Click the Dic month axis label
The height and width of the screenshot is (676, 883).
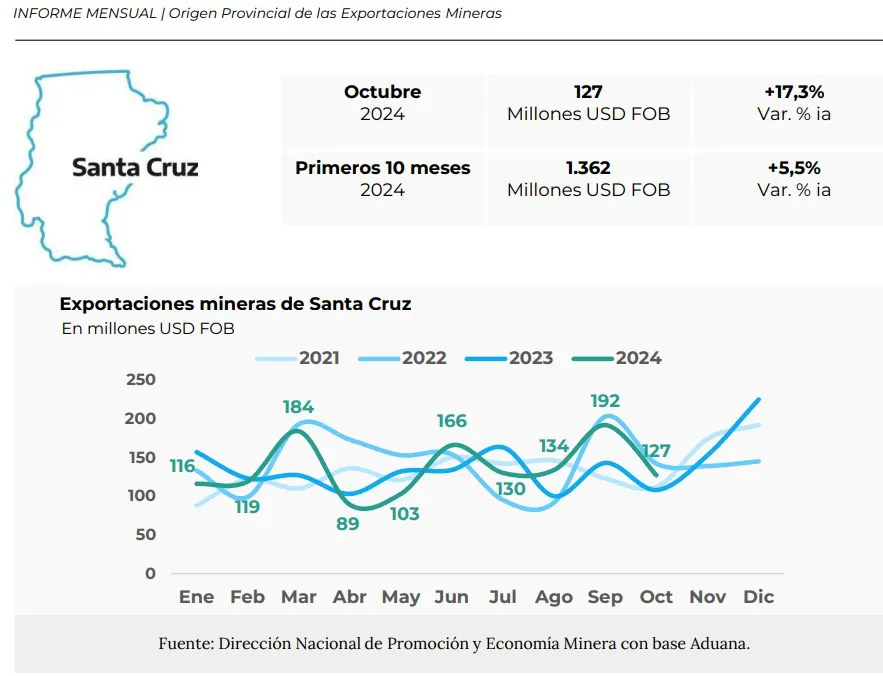click(759, 597)
